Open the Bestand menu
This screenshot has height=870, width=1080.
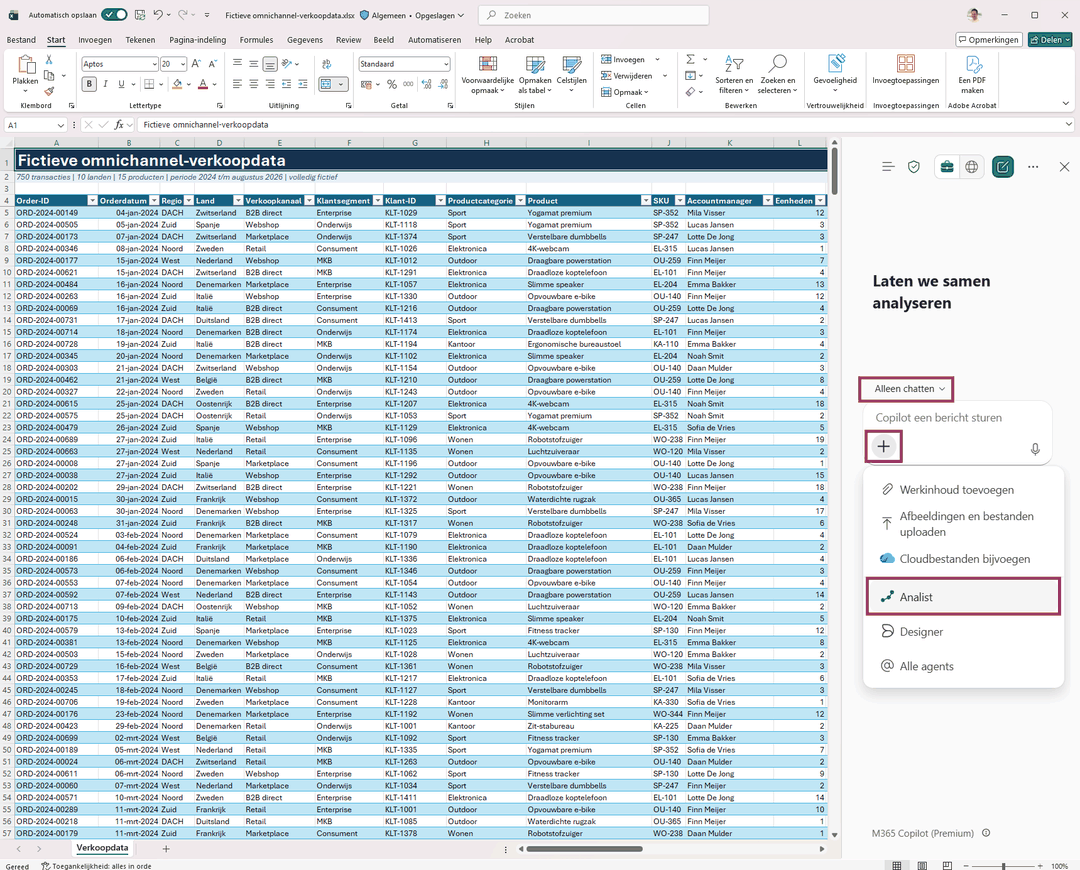coord(21,40)
